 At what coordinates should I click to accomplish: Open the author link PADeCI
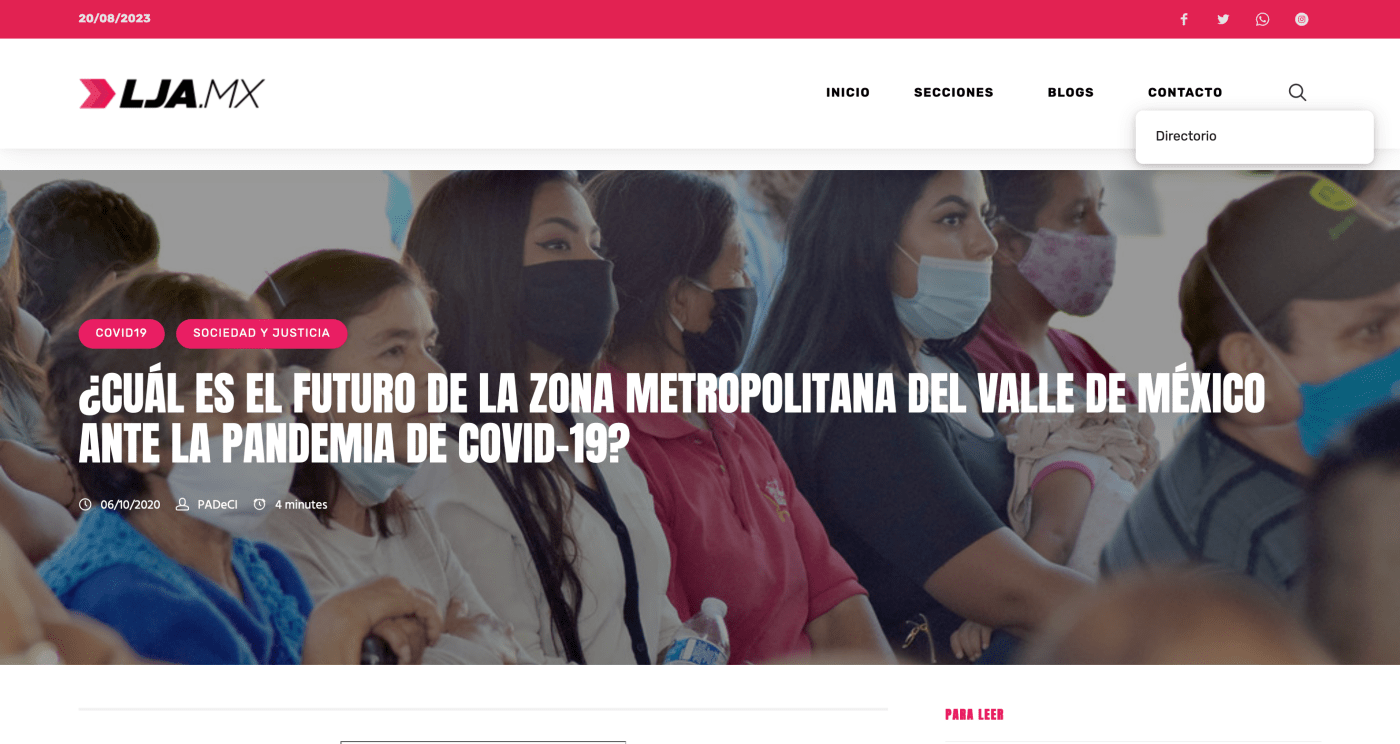click(x=217, y=505)
